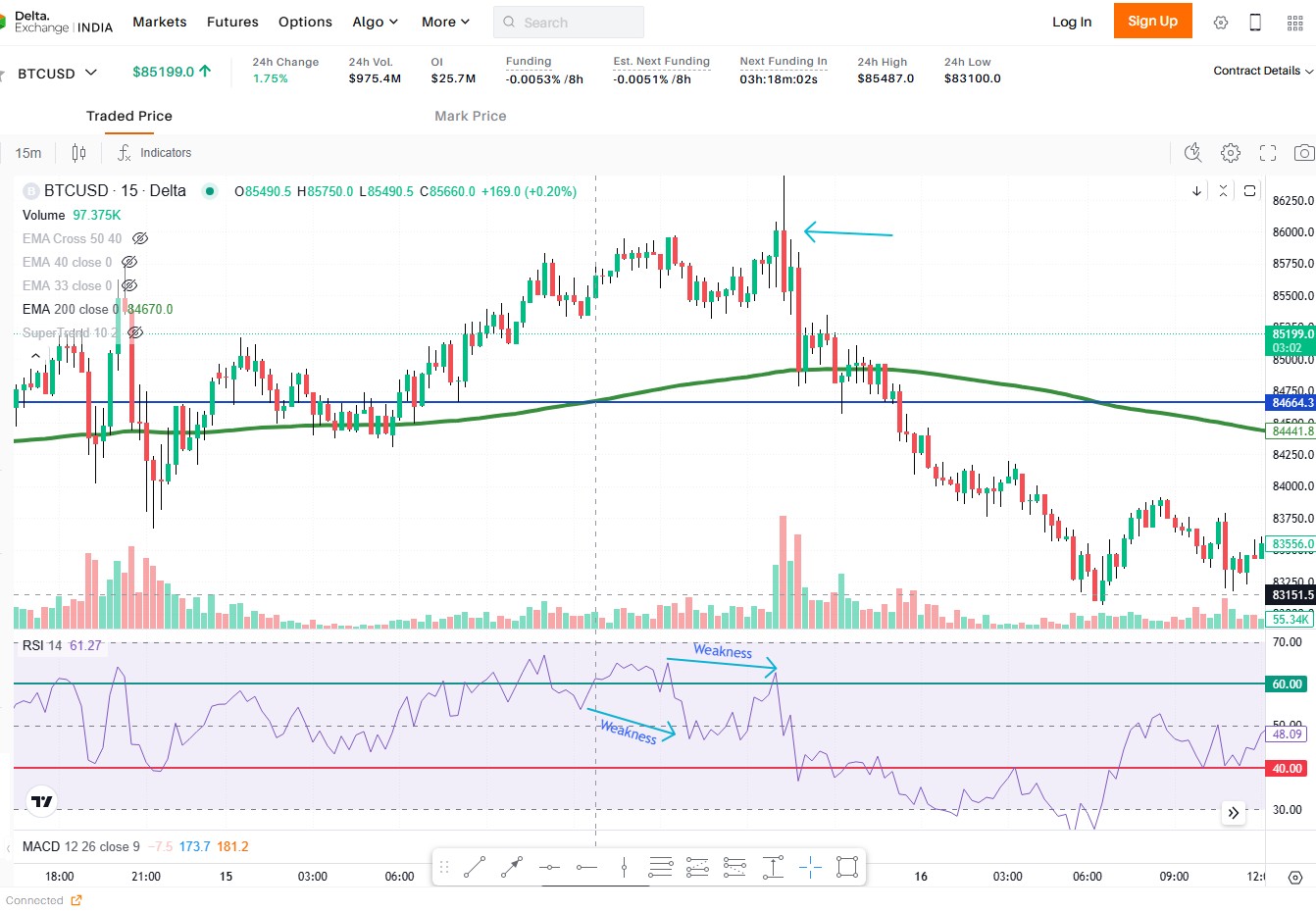This screenshot has width=1316, height=911.
Task: Toggle visibility of the SuperTrend indicator
Action: [135, 332]
